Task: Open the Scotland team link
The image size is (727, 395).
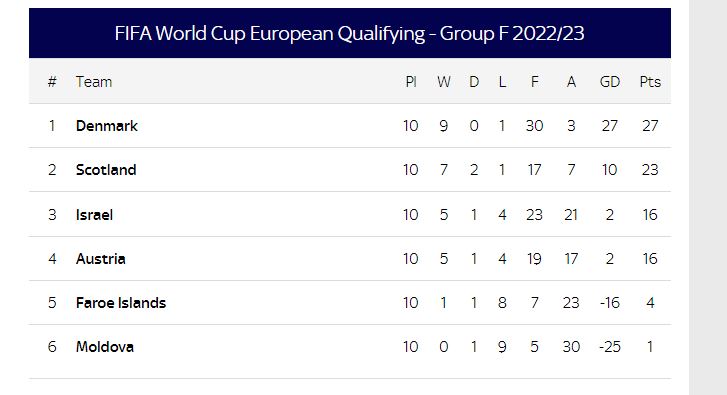Action: click(x=106, y=170)
